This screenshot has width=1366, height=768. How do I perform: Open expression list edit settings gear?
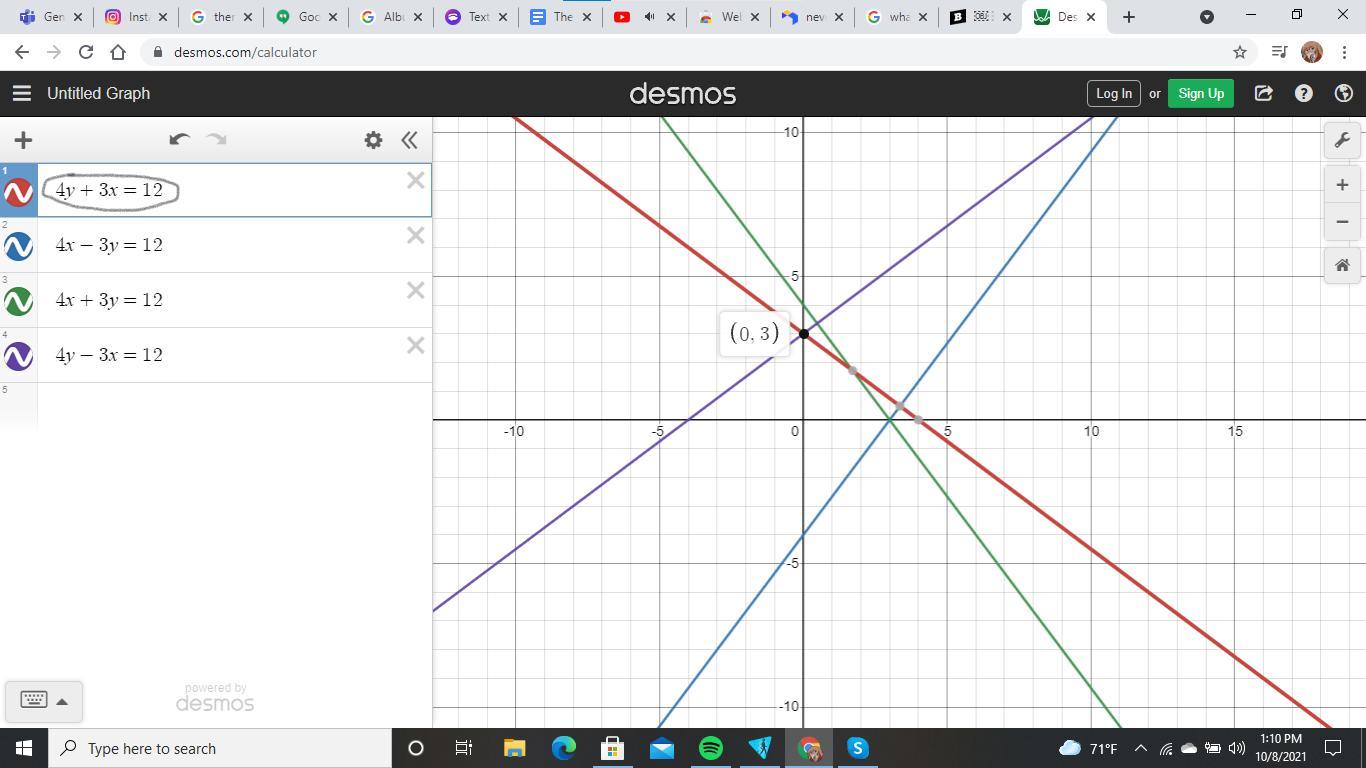coord(373,140)
